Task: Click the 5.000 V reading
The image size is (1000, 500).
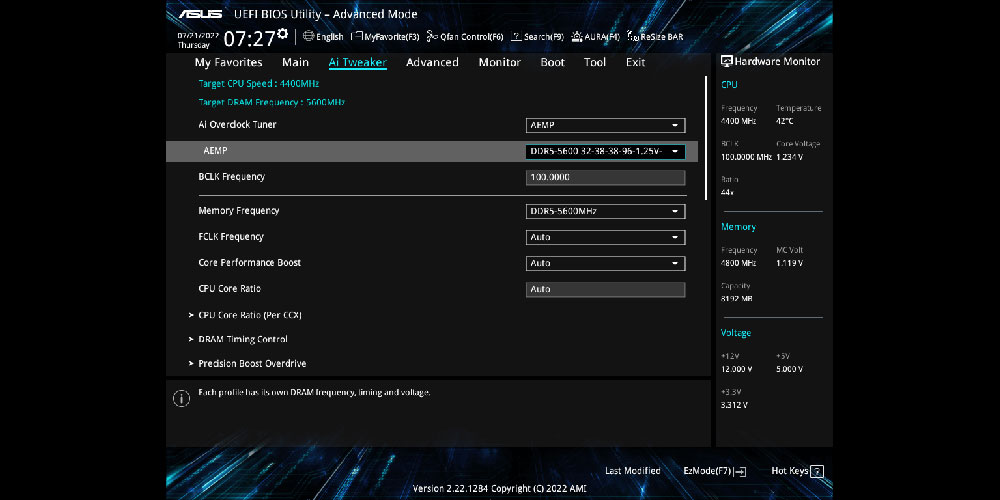Action: point(790,369)
